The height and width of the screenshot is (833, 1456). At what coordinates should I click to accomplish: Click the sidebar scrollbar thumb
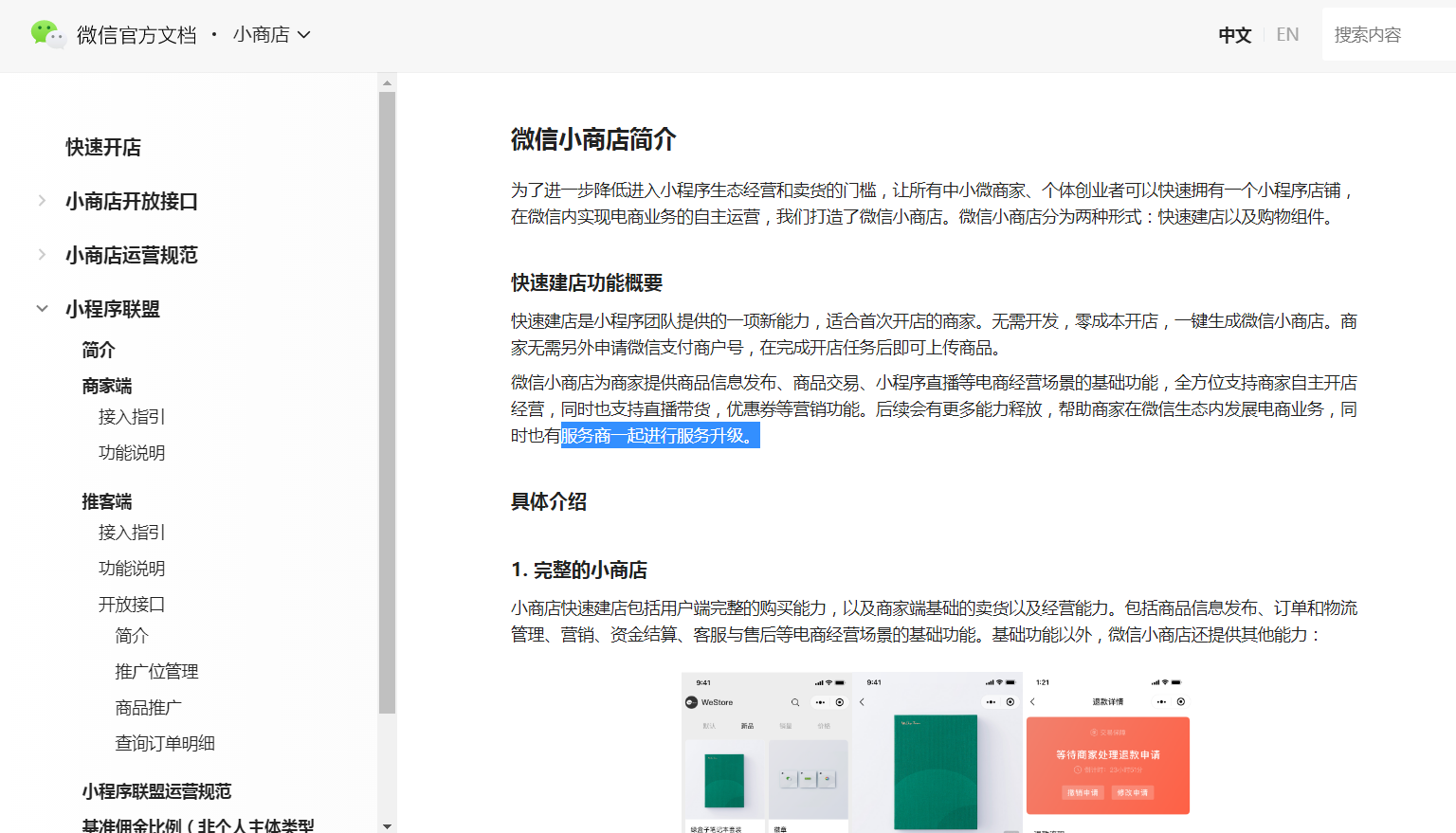coord(387,403)
